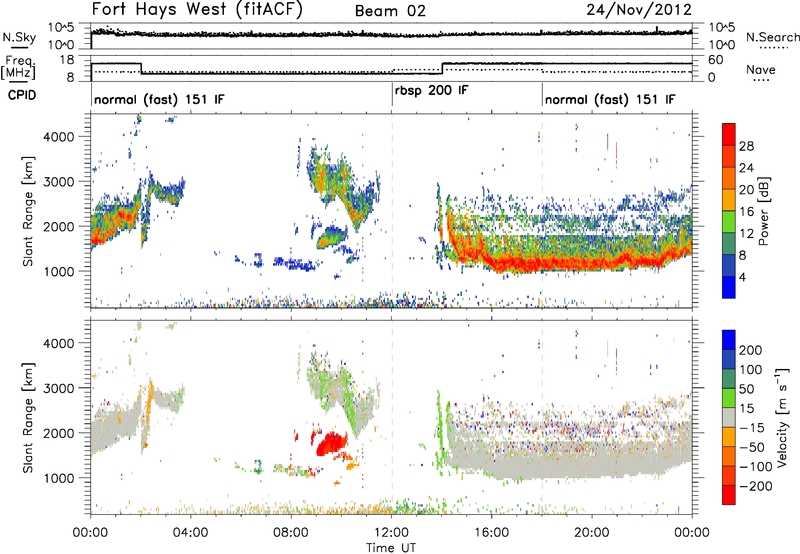Click the '18' frequency axis tick

(67, 60)
